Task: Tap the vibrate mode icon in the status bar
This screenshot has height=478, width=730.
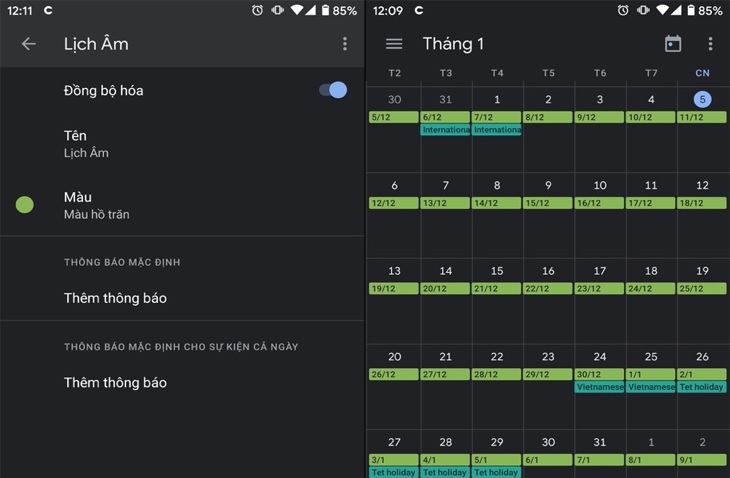Action: 277,10
